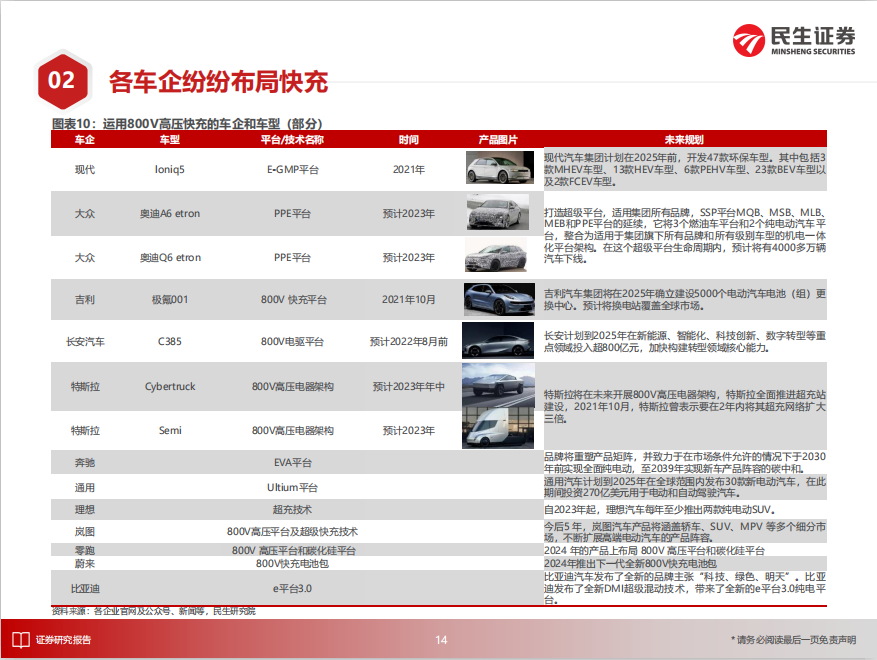Select the C385 cell
877x660 pixels.
169,342
